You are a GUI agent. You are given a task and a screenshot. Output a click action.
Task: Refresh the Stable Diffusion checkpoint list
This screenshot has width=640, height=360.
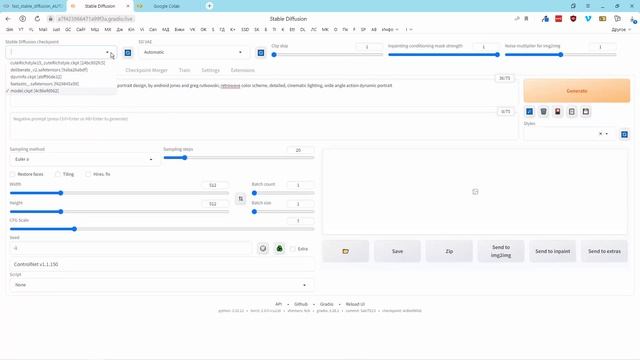[128, 53]
